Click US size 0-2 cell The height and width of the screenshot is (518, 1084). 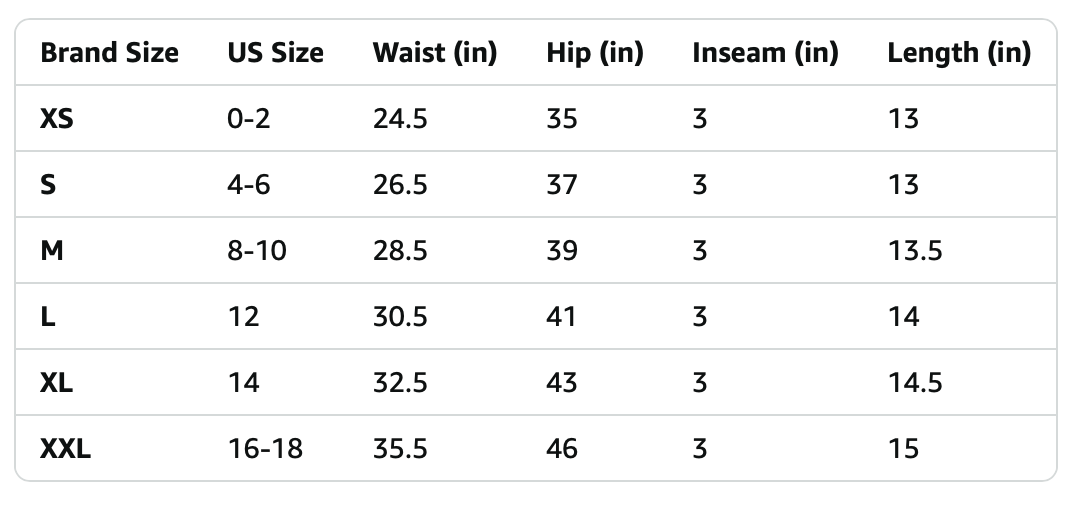[x=249, y=119]
